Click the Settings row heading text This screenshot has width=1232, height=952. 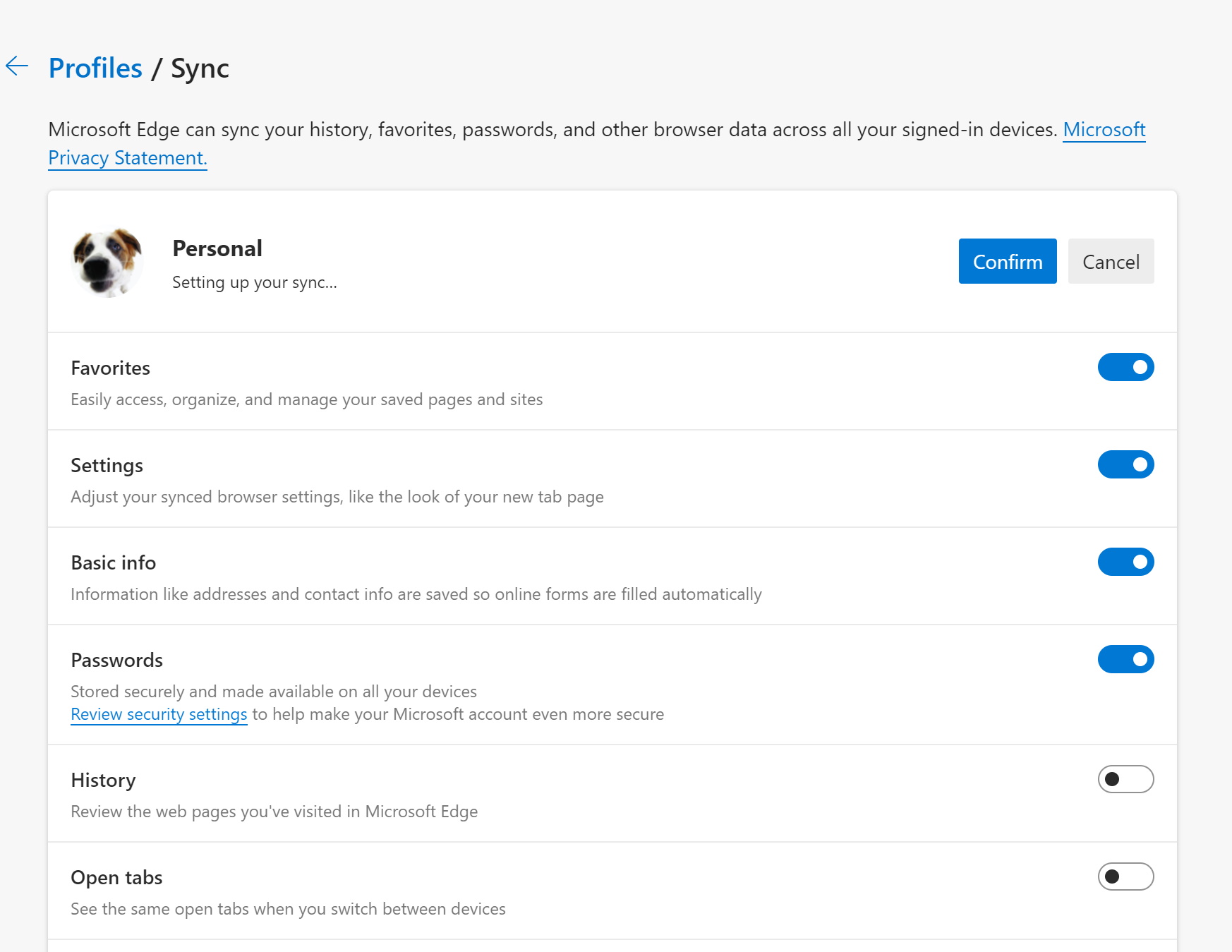point(107,465)
